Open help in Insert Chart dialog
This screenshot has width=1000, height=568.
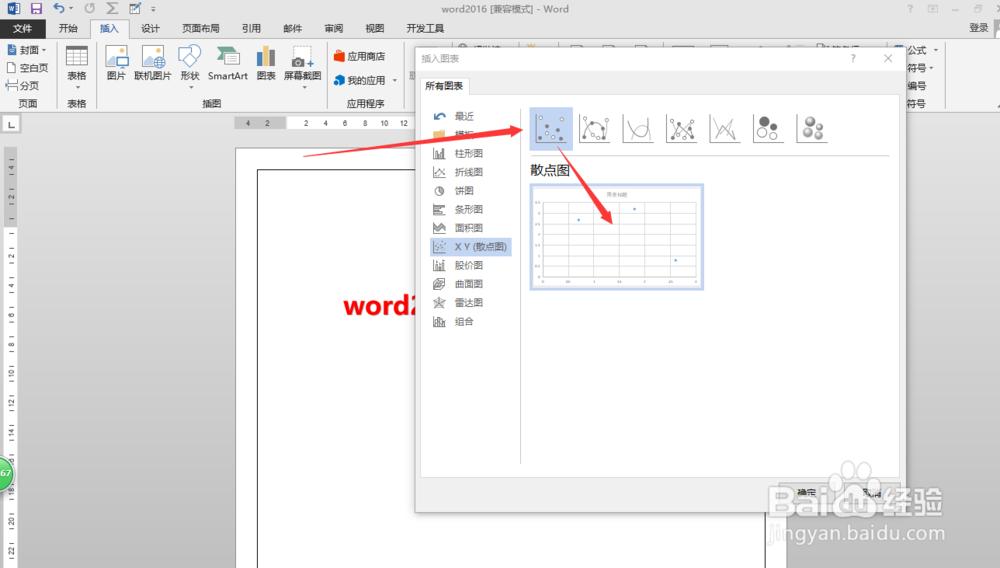[x=853, y=58]
